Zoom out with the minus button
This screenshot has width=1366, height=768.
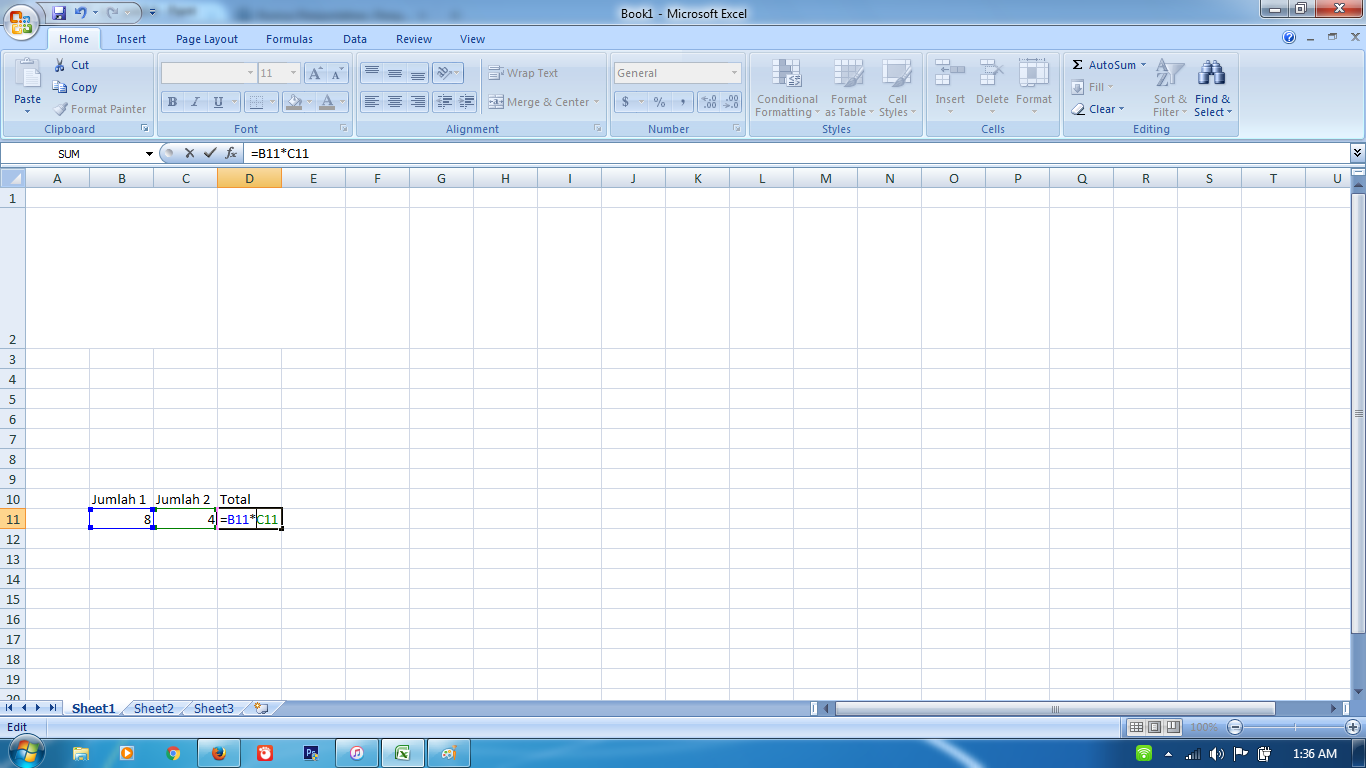1235,727
